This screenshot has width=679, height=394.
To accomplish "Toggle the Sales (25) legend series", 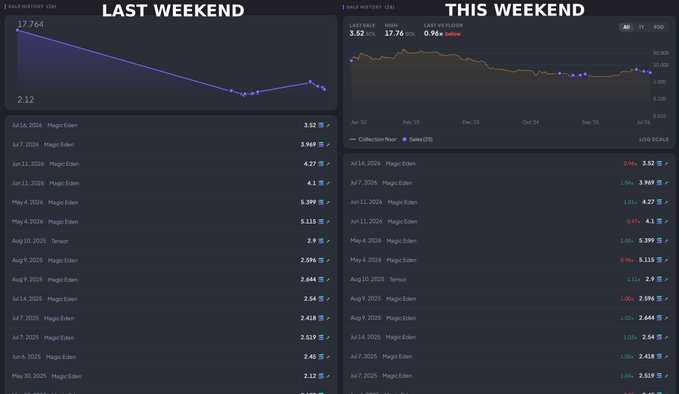I will click(x=417, y=139).
